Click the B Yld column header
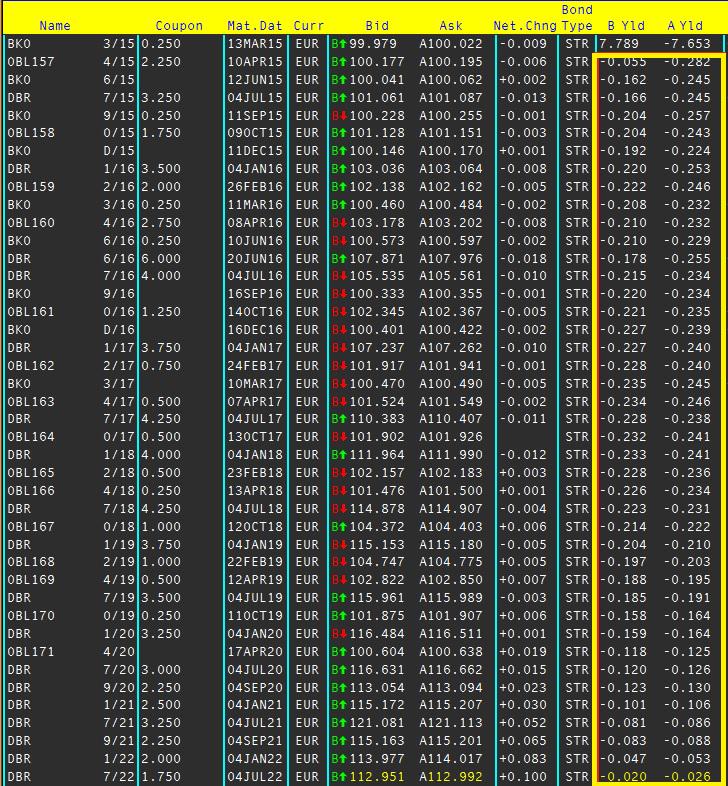728x786 pixels. 626,26
